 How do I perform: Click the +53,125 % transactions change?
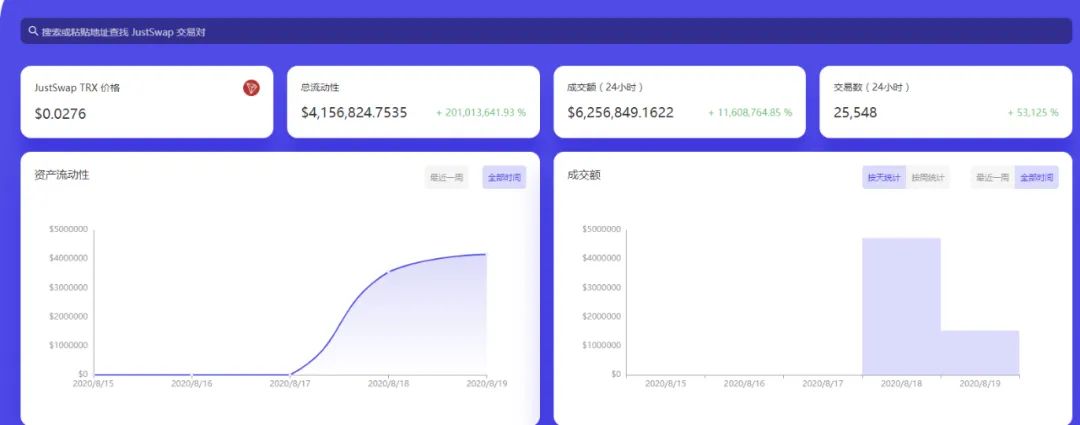pyautogui.click(x=1031, y=113)
